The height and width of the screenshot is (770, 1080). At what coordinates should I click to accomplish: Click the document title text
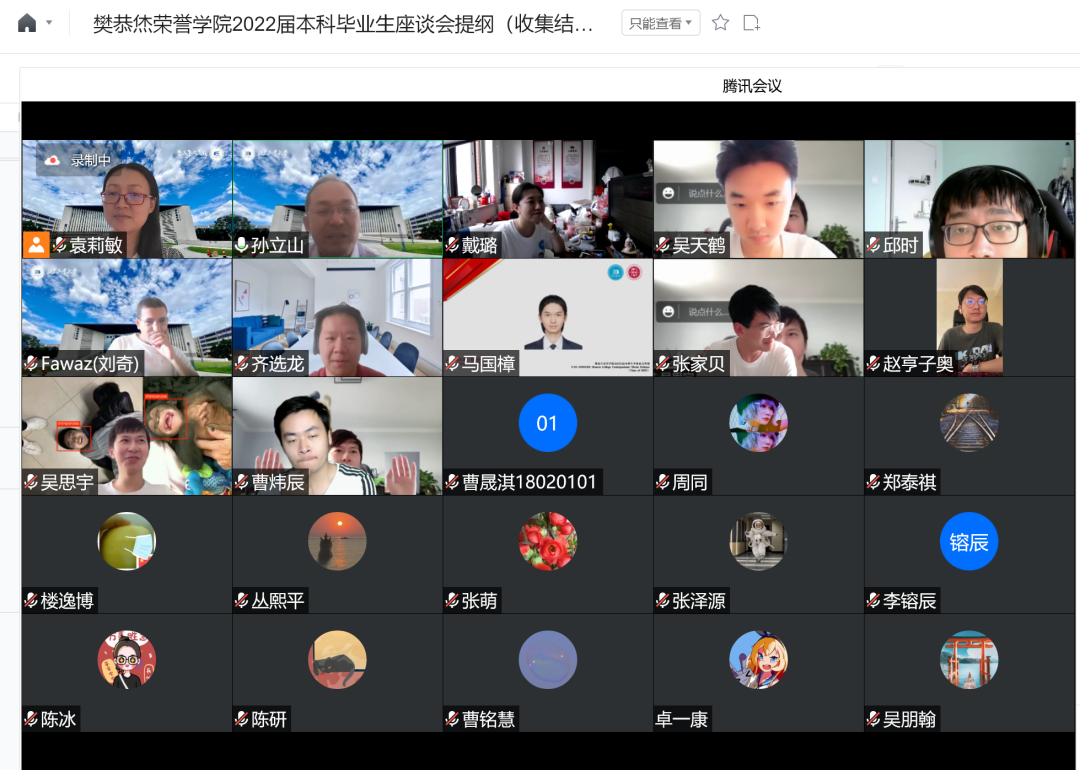343,24
